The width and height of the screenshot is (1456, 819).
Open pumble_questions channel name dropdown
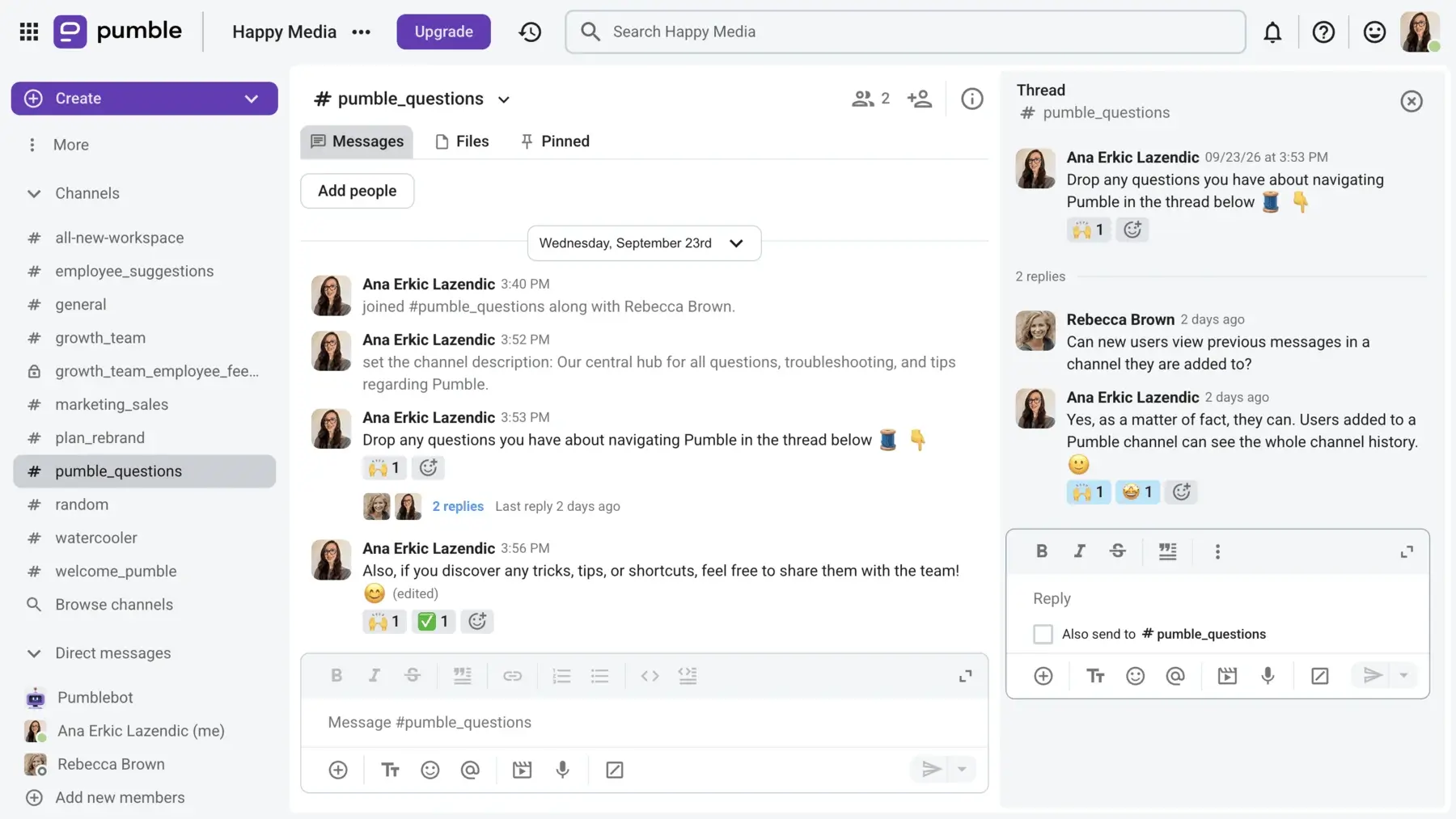504,99
